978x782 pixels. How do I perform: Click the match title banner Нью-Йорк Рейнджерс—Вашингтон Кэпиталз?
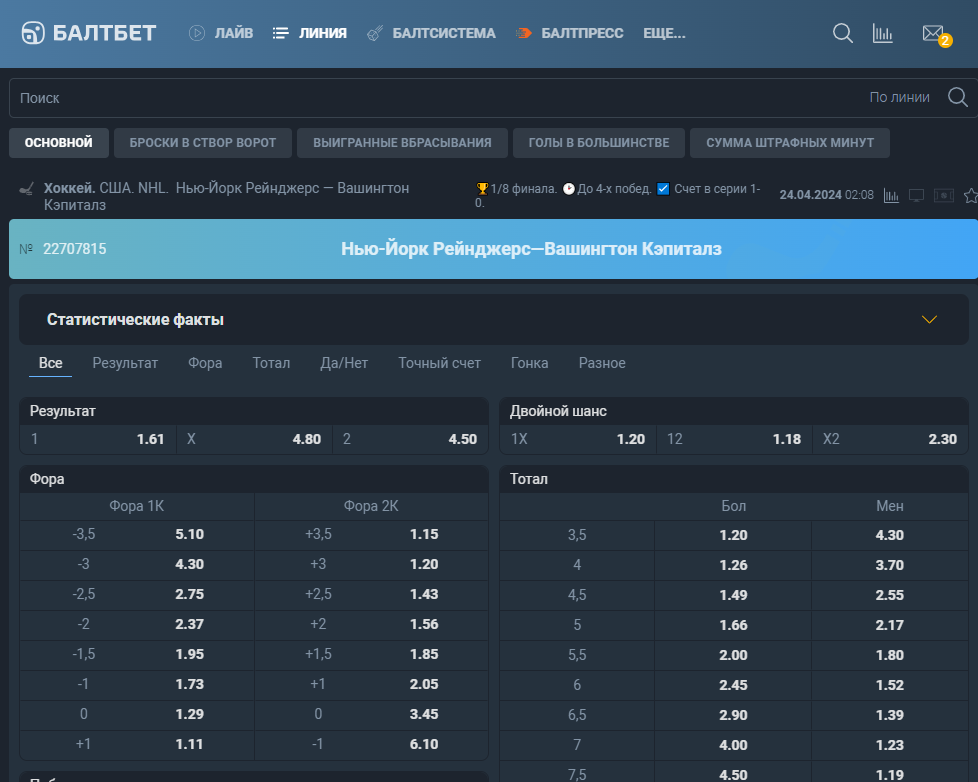[531, 249]
